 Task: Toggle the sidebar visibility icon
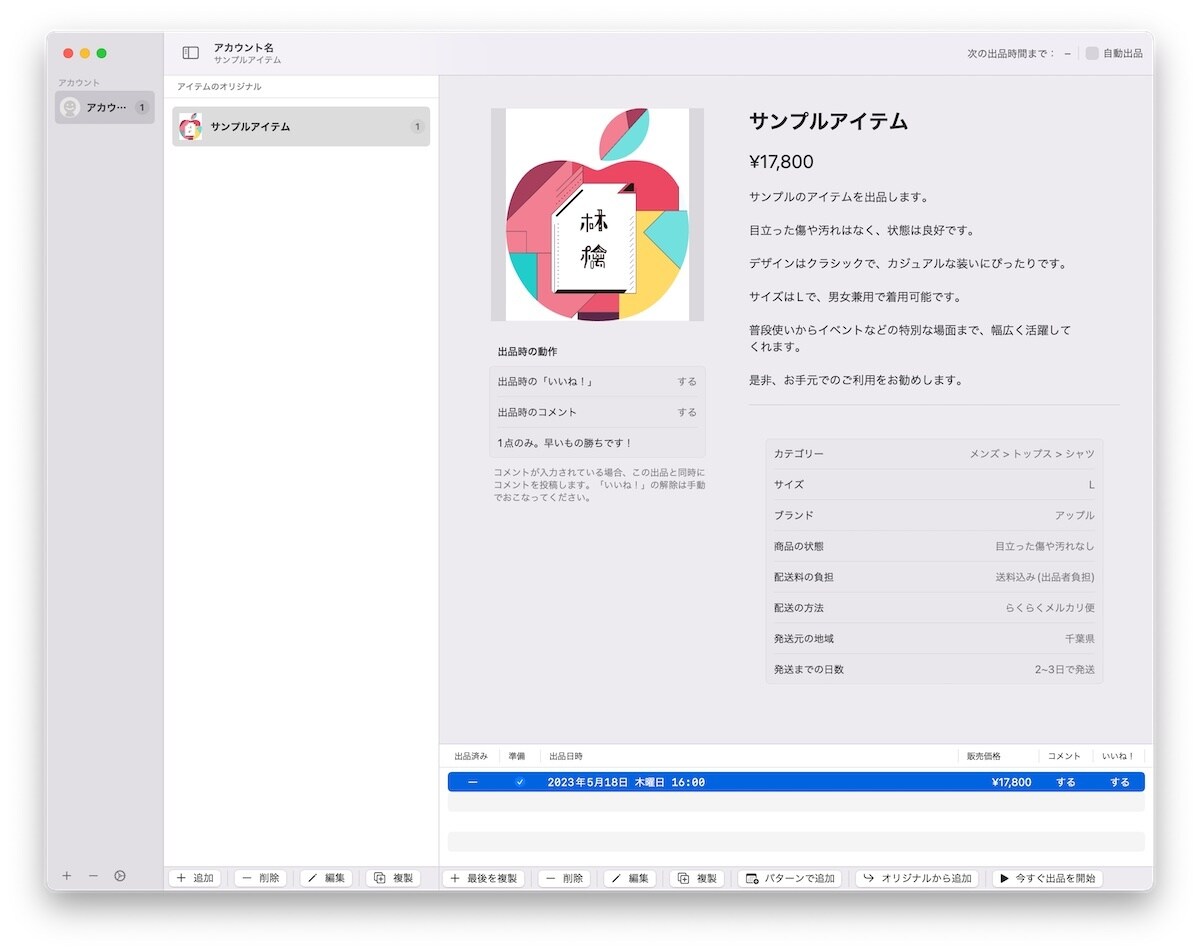(x=190, y=53)
